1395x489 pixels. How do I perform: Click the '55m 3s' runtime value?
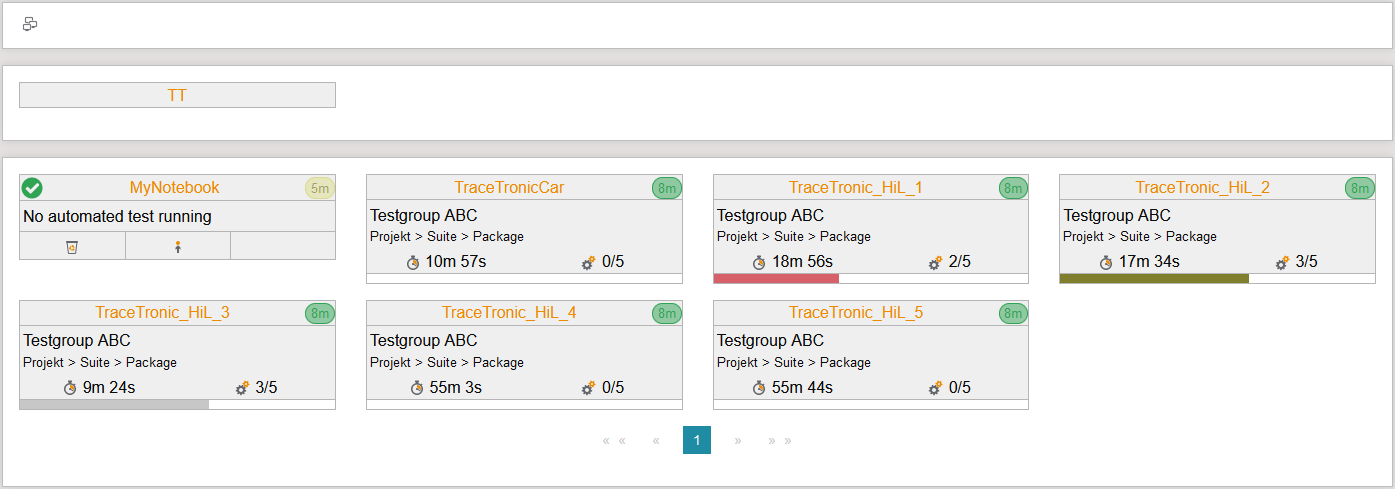[x=455, y=388]
